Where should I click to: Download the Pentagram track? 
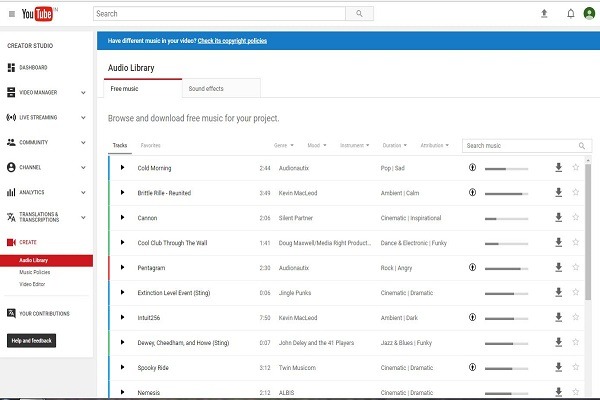558,268
